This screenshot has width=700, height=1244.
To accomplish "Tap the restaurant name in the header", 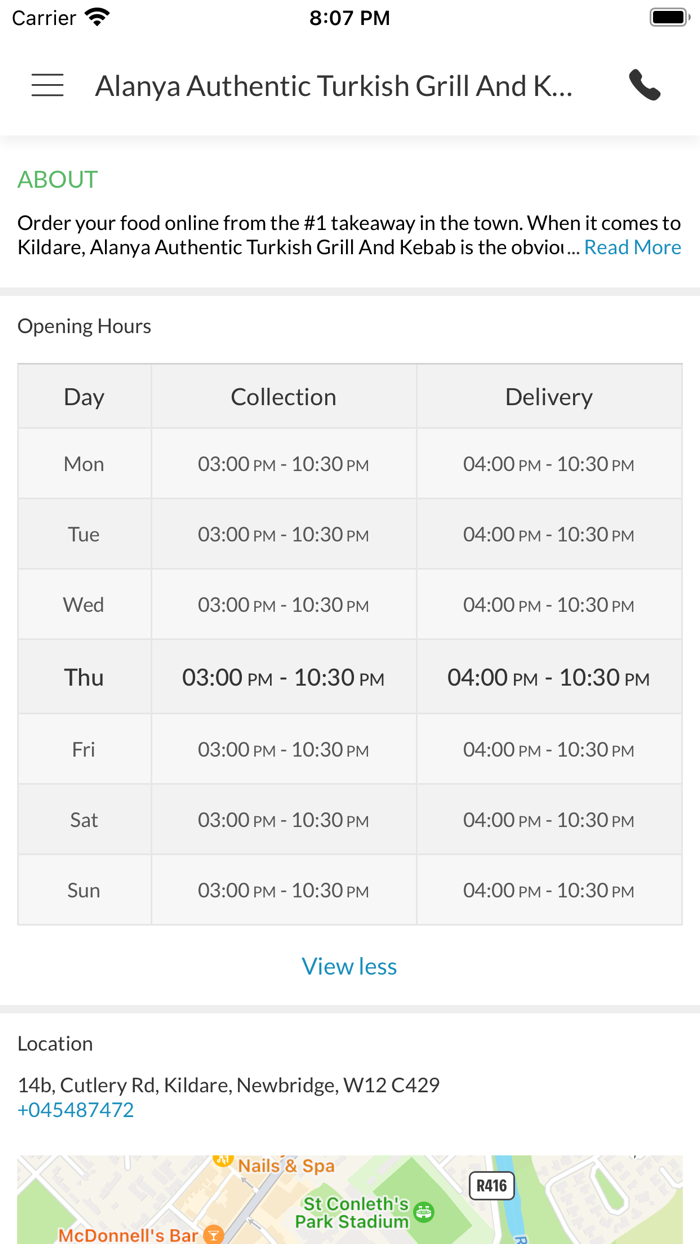I will 333,86.
